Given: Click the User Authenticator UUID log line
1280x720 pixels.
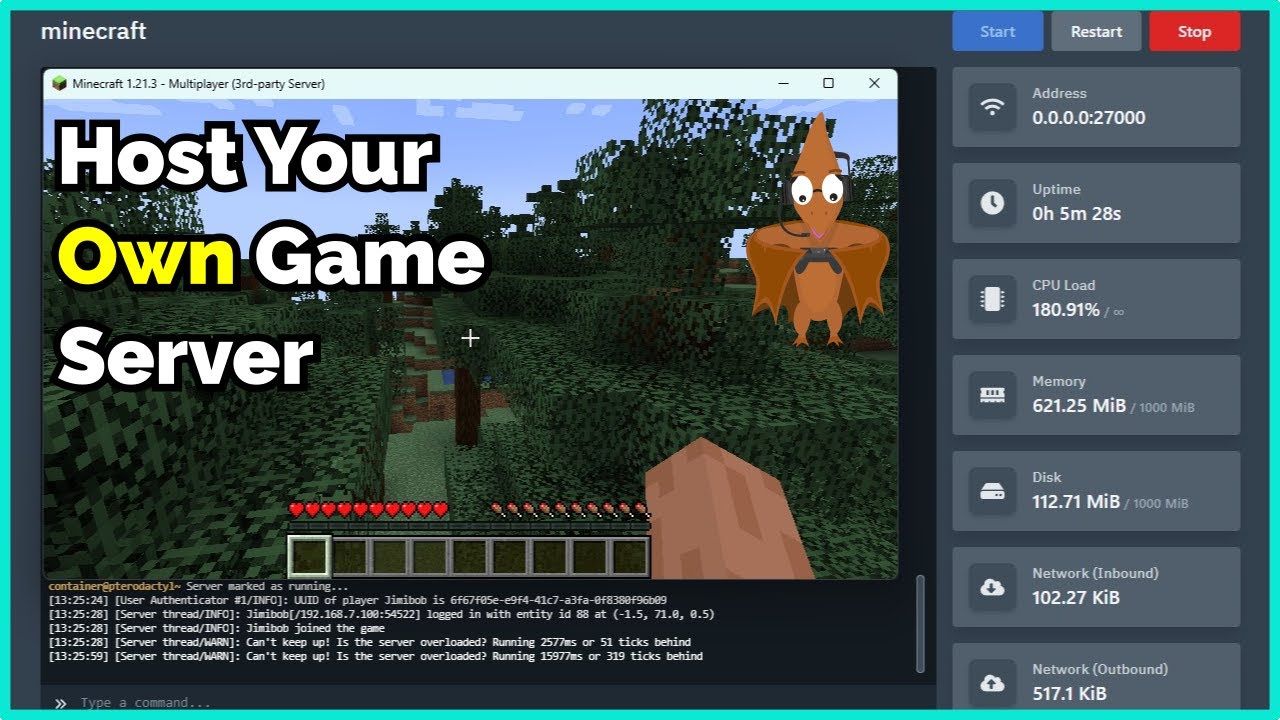Looking at the screenshot, I should pyautogui.click(x=358, y=600).
